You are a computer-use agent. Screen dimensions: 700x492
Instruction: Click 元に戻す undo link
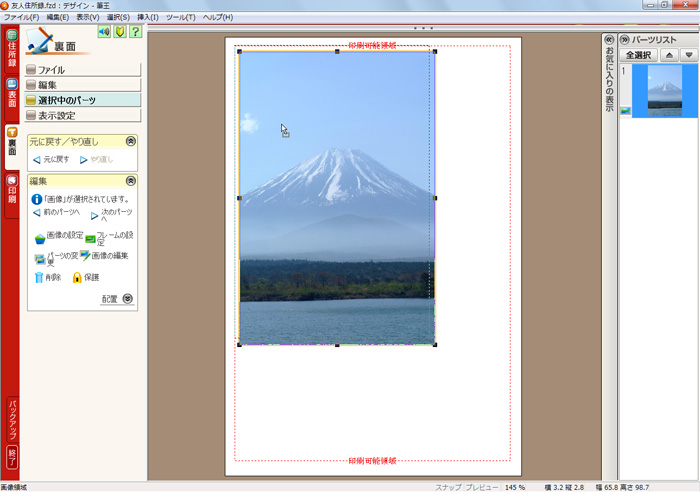[x=51, y=159]
